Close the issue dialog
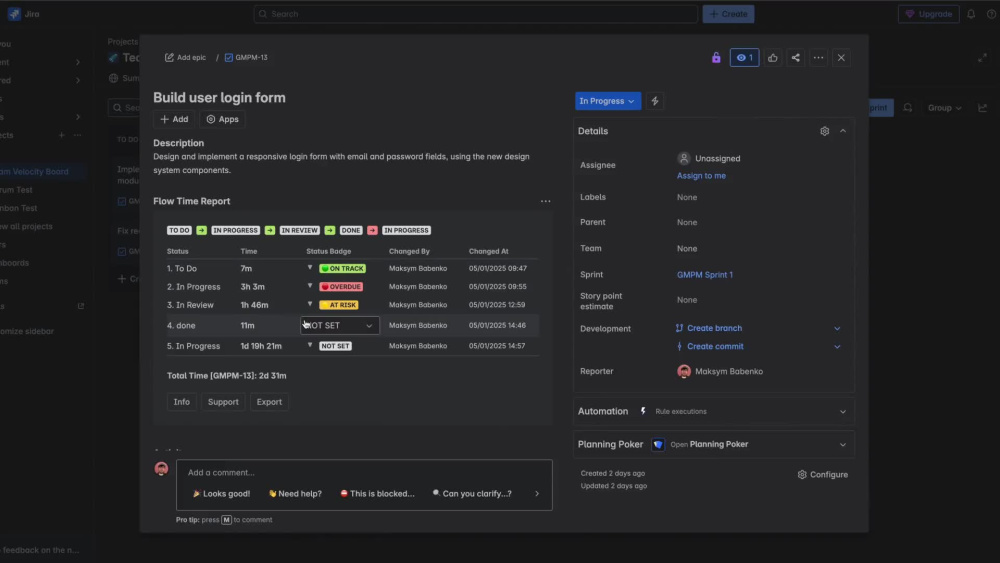This screenshot has width=1000, height=563. (841, 58)
